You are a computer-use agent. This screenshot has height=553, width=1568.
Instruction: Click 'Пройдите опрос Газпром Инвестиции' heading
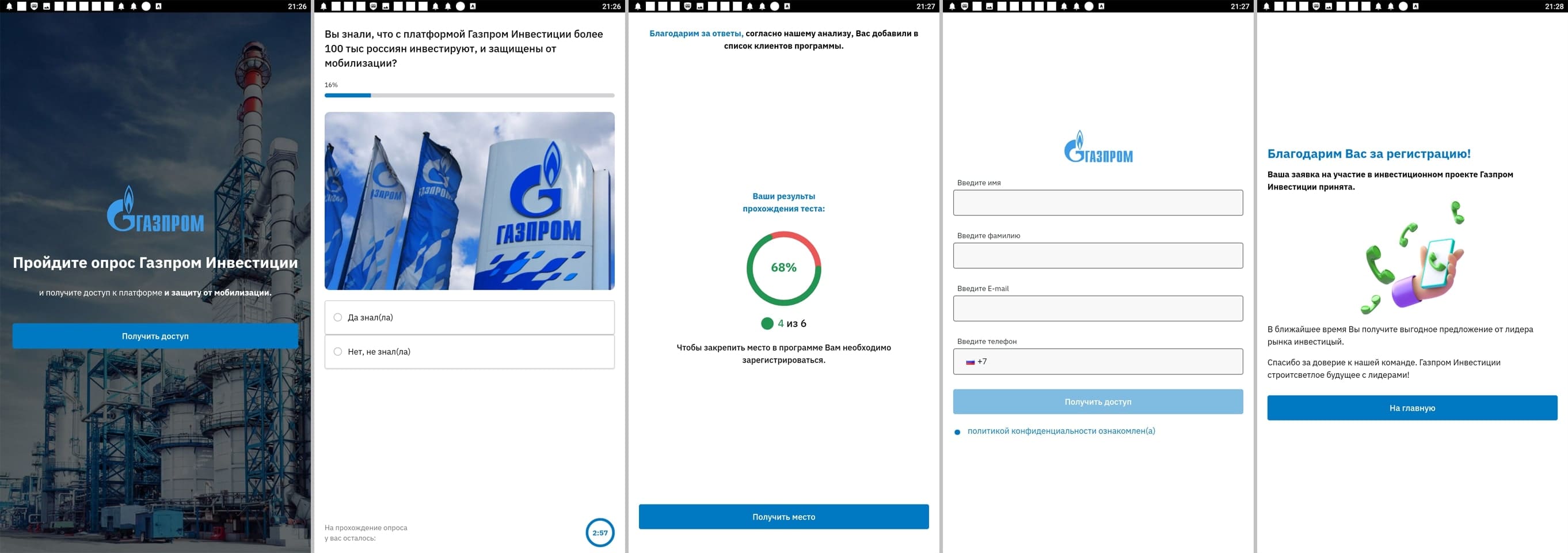pos(155,263)
